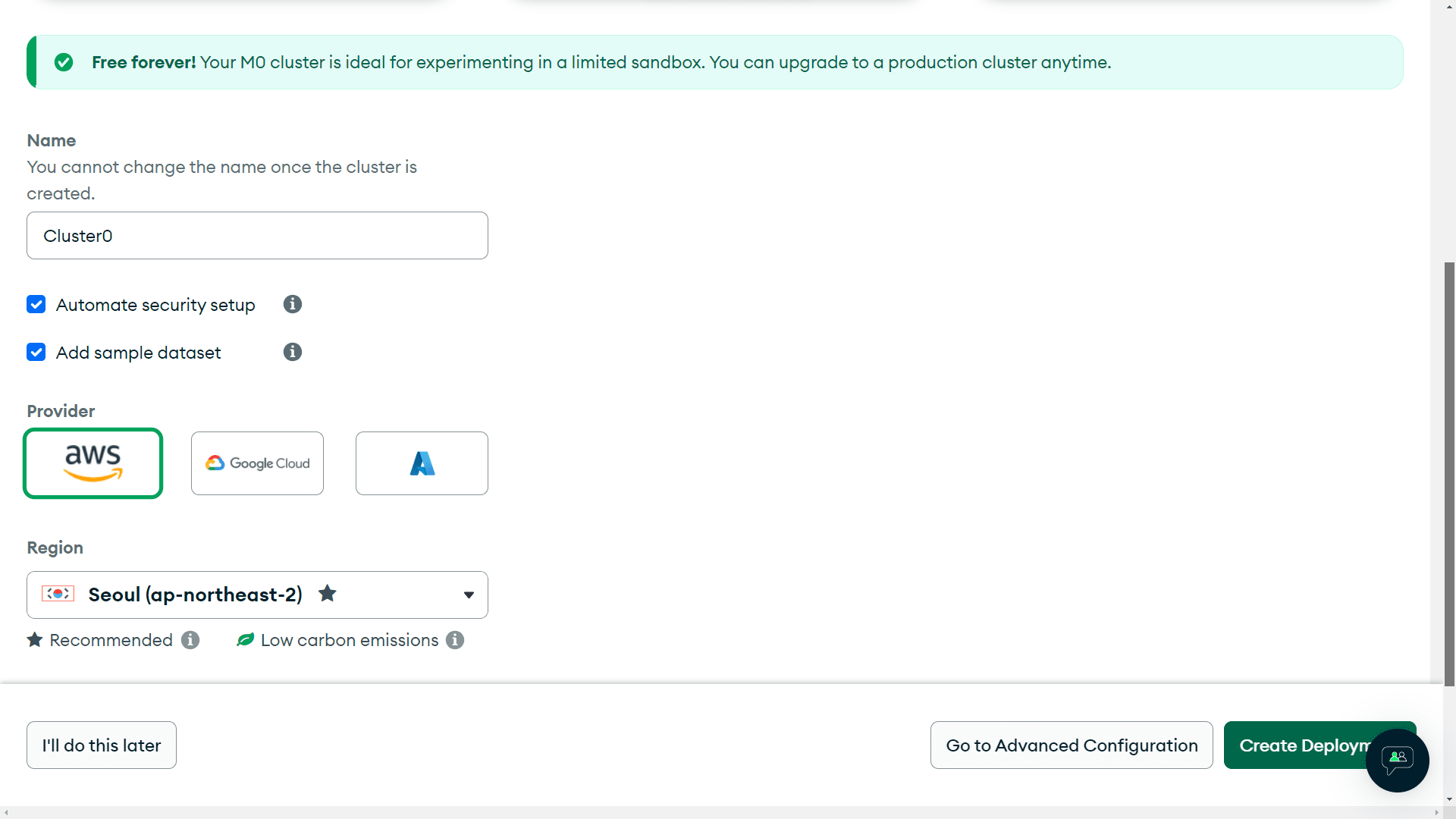1456x819 pixels.
Task: Click the Low carbon emissions leaf icon
Action: 245,640
